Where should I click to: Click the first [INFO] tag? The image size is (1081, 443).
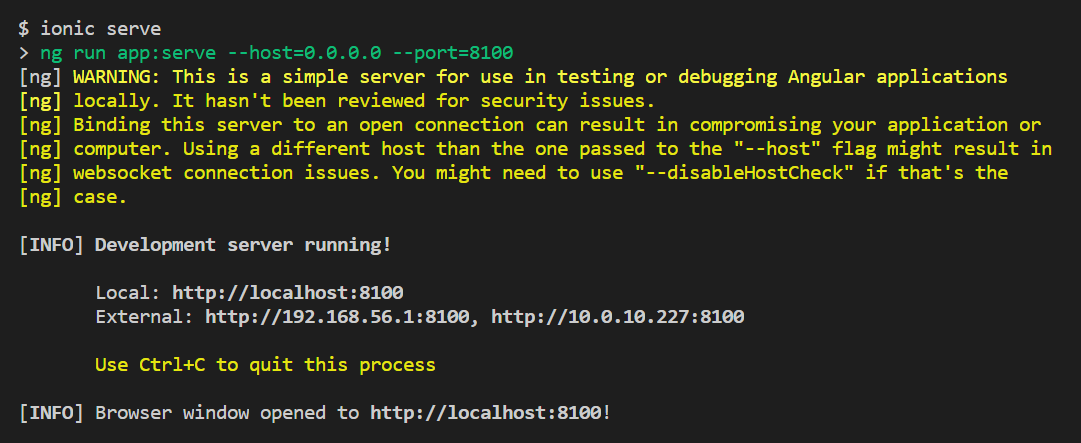point(51,245)
